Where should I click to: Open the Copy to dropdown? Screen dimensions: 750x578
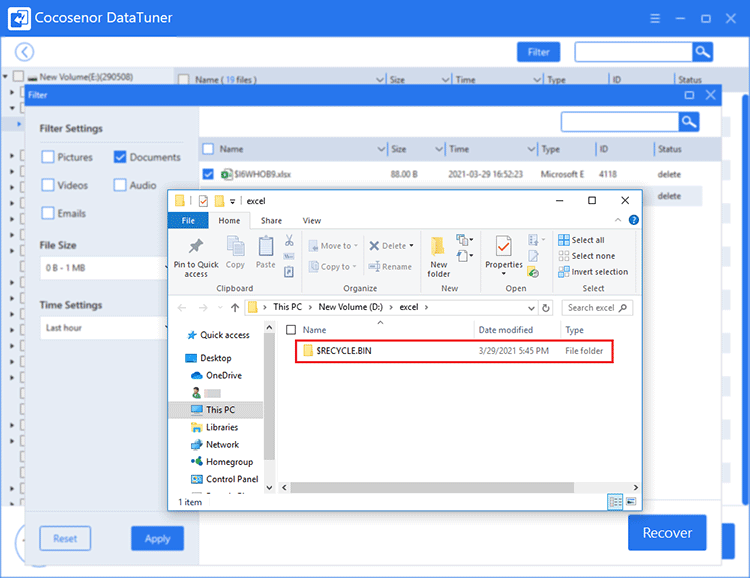[354, 267]
